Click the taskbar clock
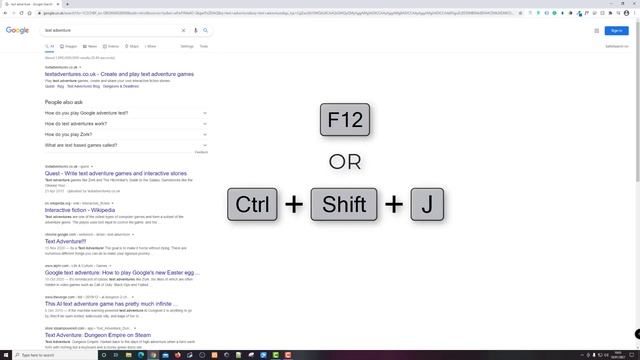This screenshot has width=640, height=360. (618, 355)
